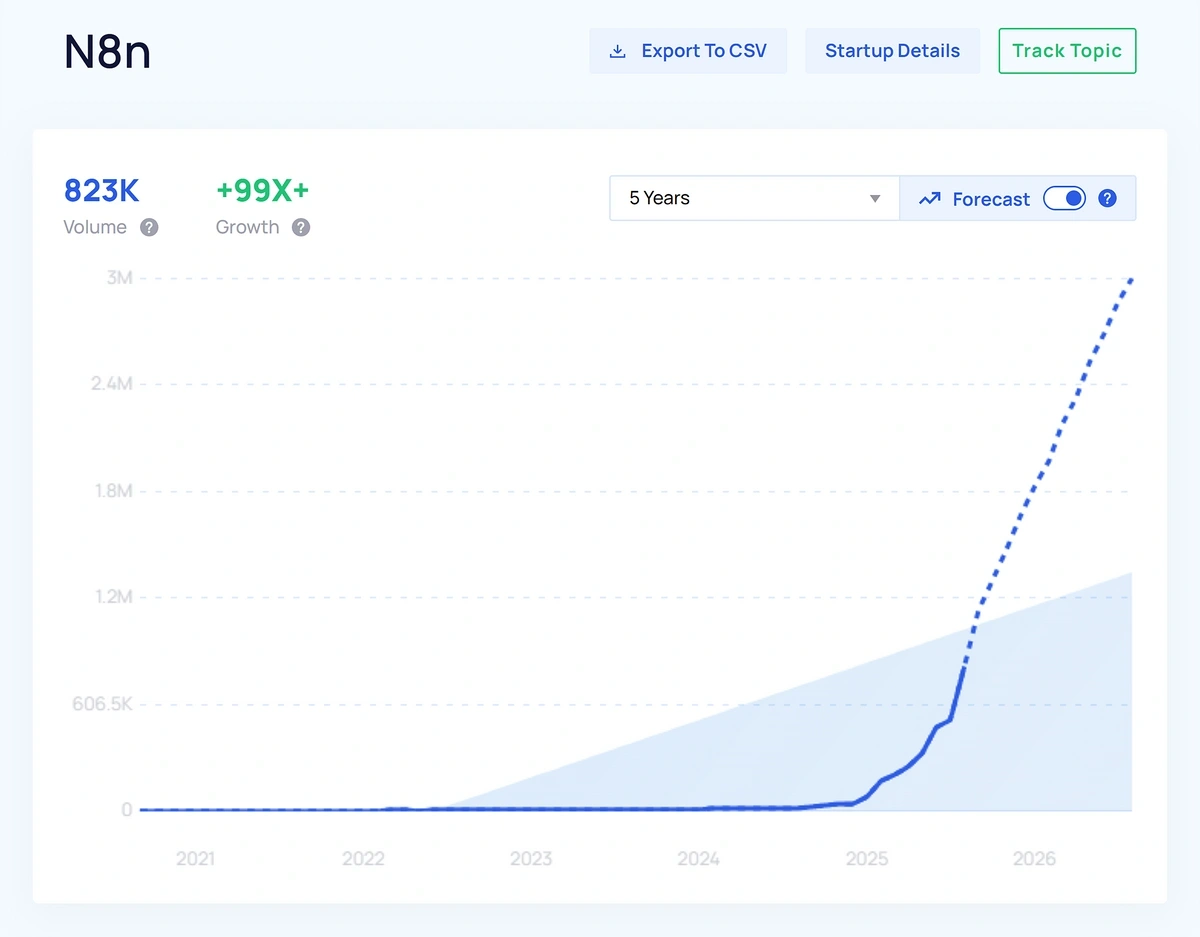Open the 5 Years time range dropdown
The width and height of the screenshot is (1200, 937).
tap(754, 198)
